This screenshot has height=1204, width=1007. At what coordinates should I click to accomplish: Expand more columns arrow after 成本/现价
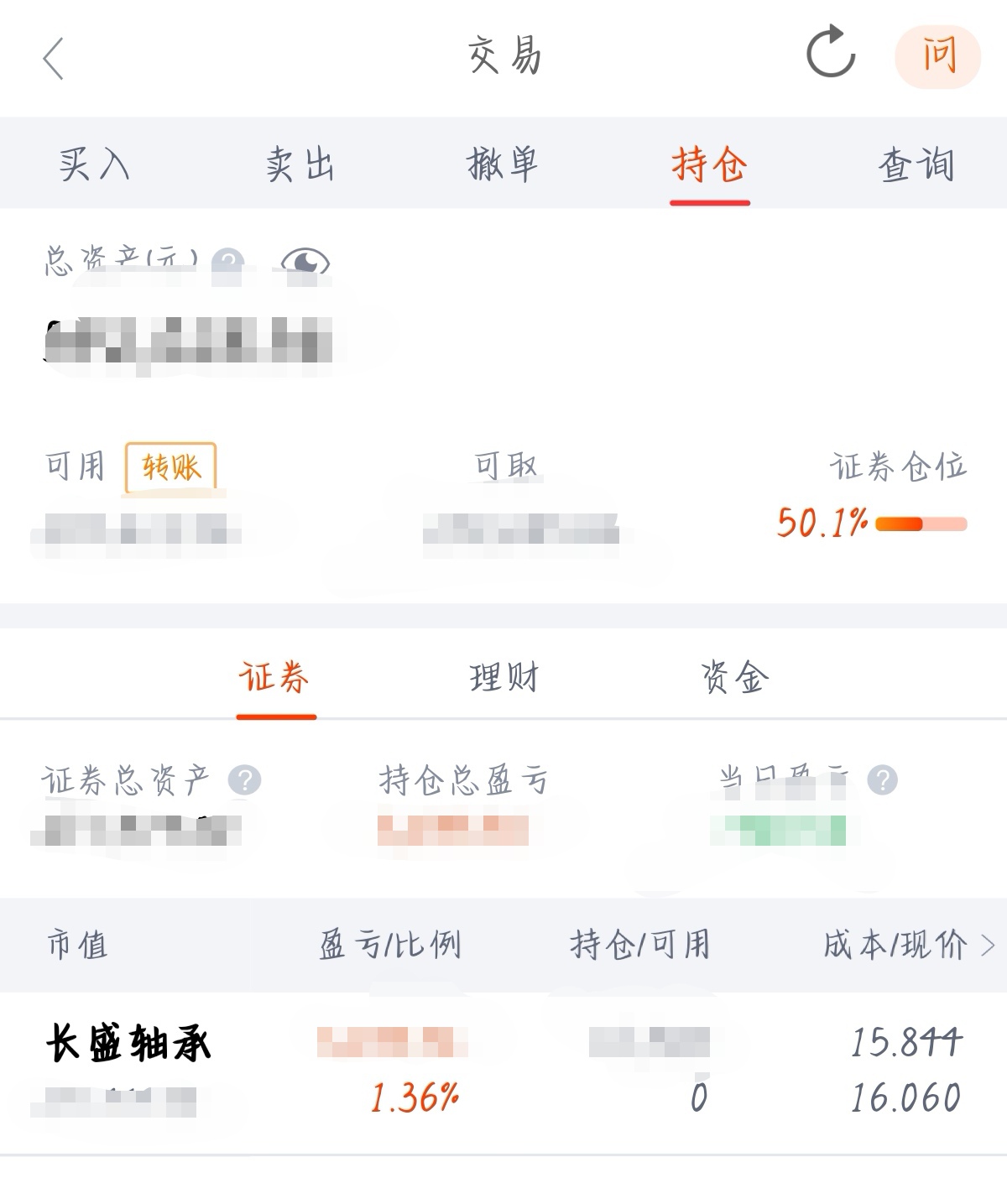988,946
